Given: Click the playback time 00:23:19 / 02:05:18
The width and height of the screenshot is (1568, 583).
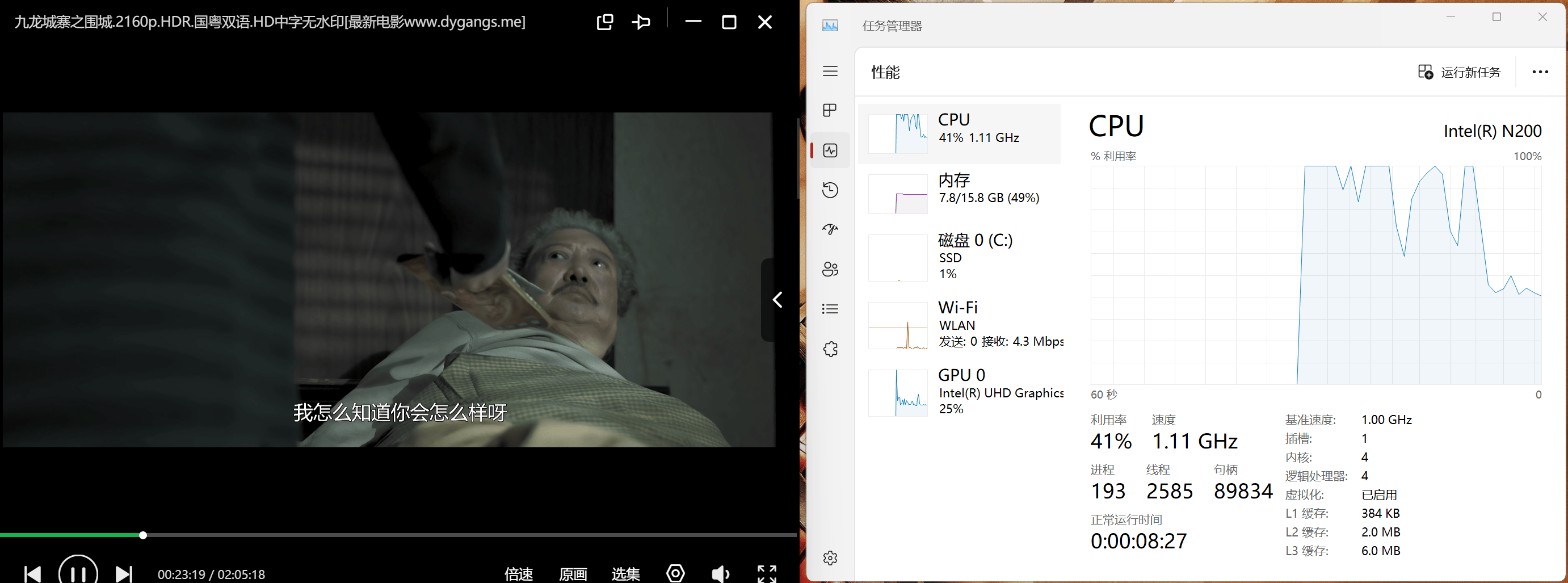Looking at the screenshot, I should pos(211,574).
